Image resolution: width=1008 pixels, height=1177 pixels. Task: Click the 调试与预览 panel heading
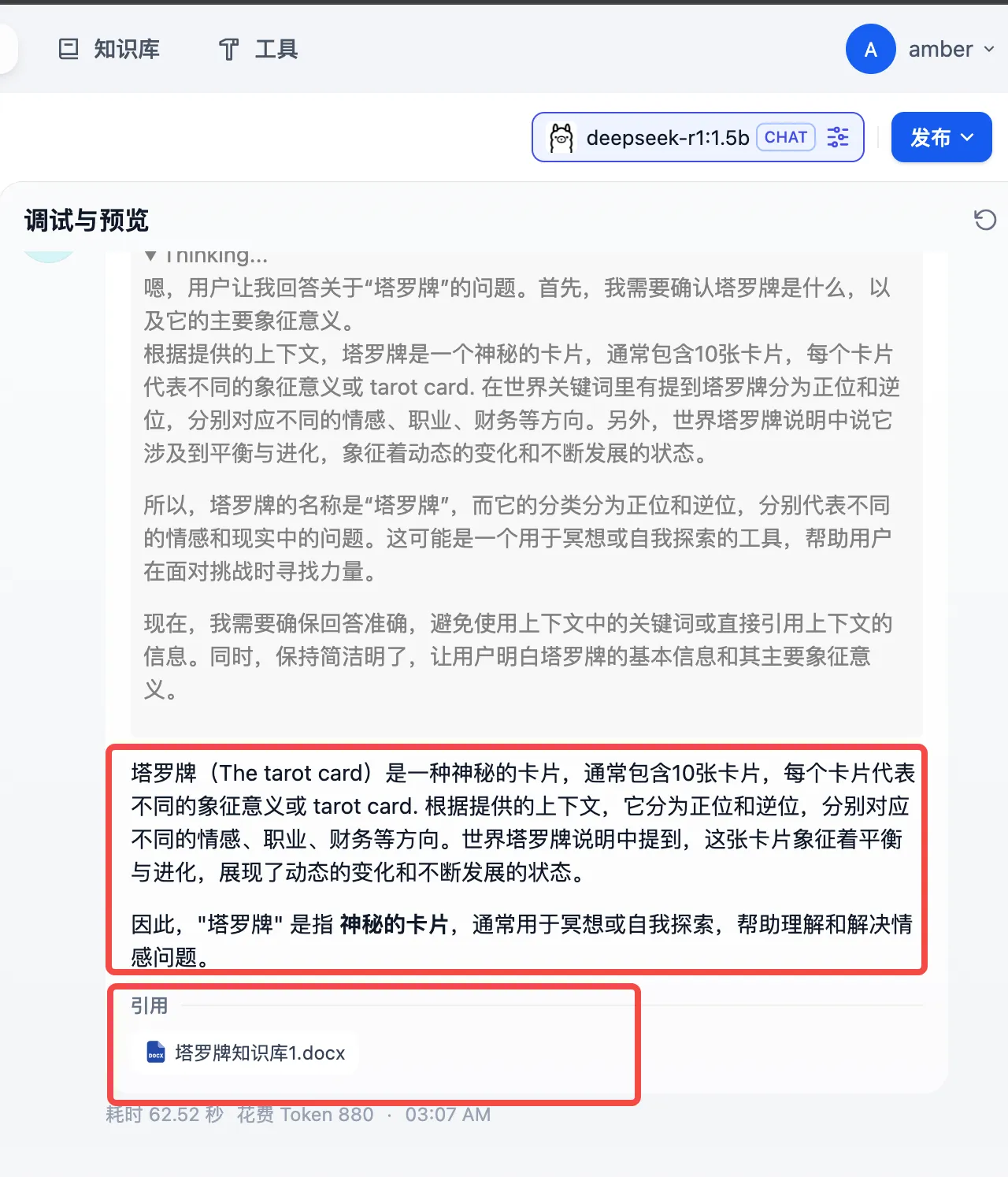pos(87,221)
